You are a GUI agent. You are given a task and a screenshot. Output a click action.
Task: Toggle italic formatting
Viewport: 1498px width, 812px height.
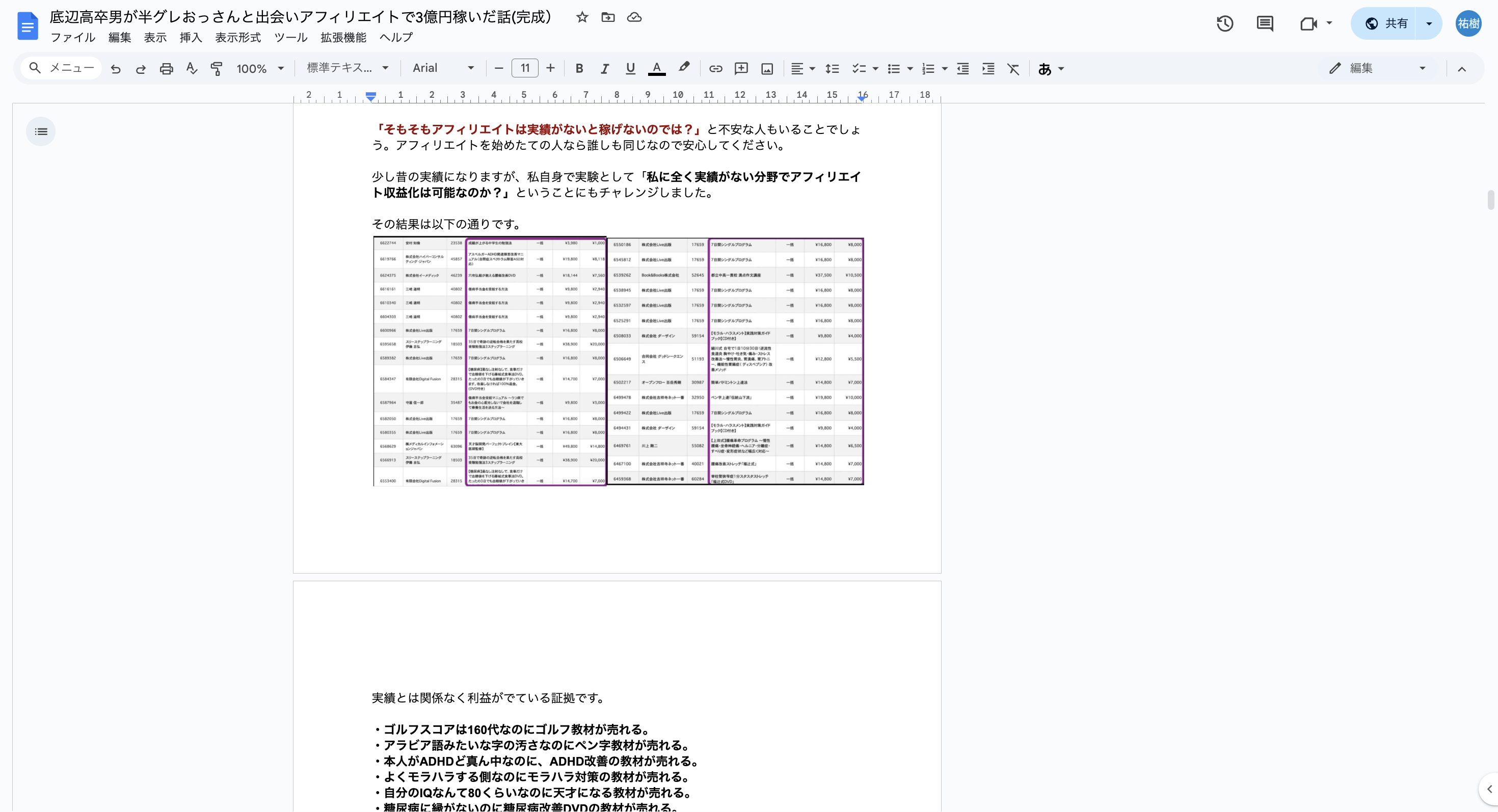tap(605, 69)
